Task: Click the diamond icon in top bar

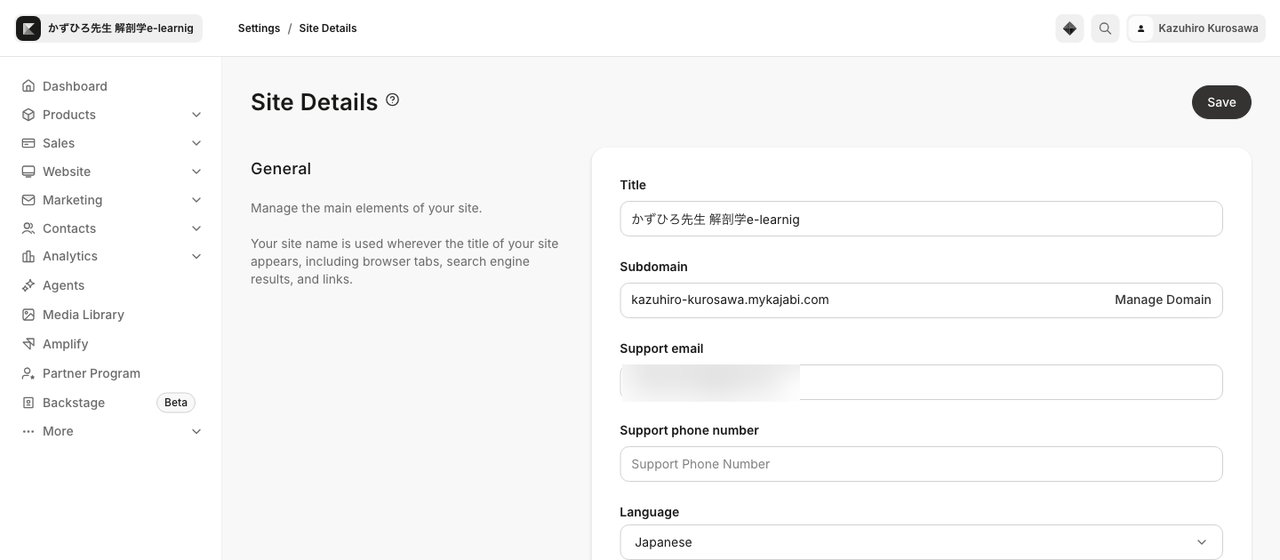Action: tap(1070, 28)
